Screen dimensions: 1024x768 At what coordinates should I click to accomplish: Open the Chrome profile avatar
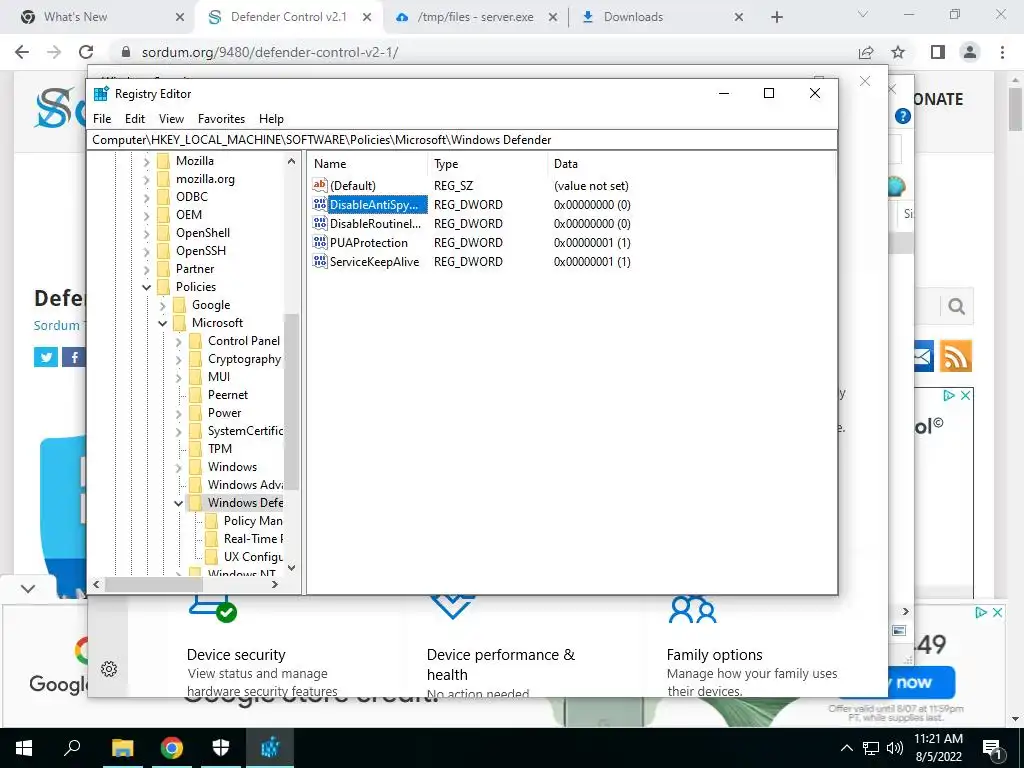click(x=970, y=52)
